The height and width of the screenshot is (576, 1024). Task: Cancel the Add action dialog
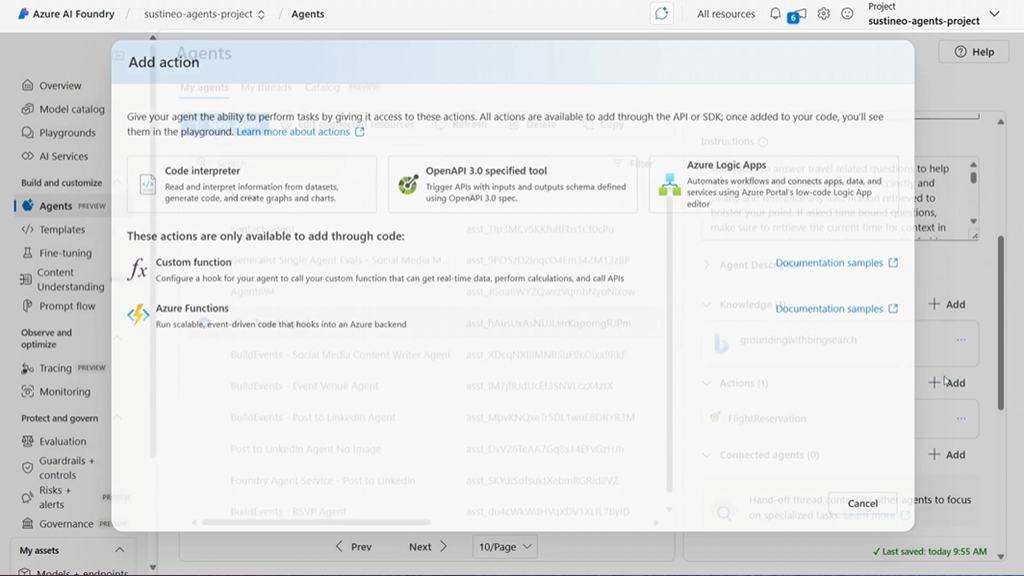tap(863, 504)
